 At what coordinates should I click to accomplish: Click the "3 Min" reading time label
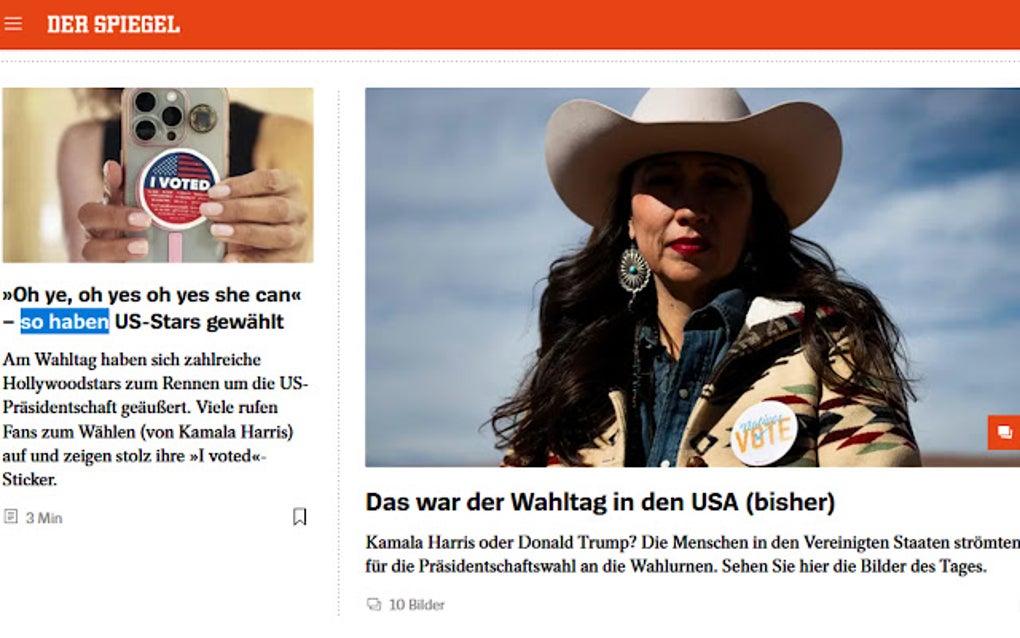coord(44,518)
